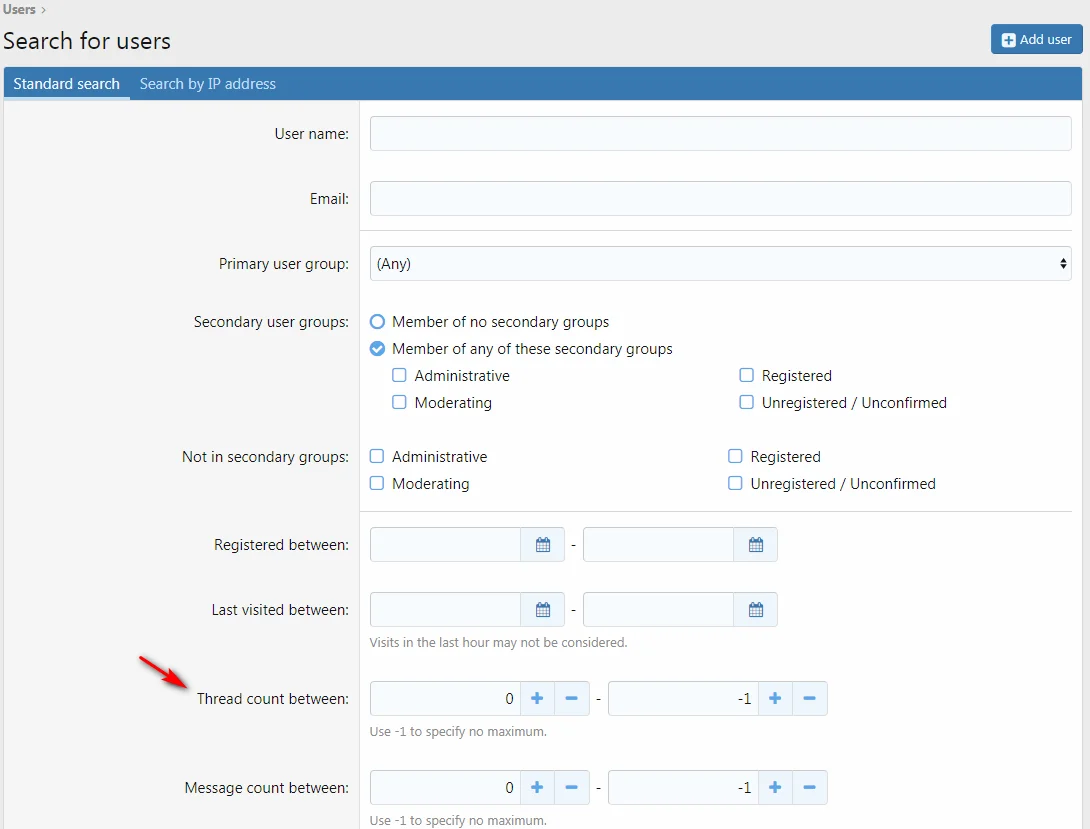Go to Users breadcrumb link
1090x829 pixels.
pyautogui.click(x=19, y=9)
